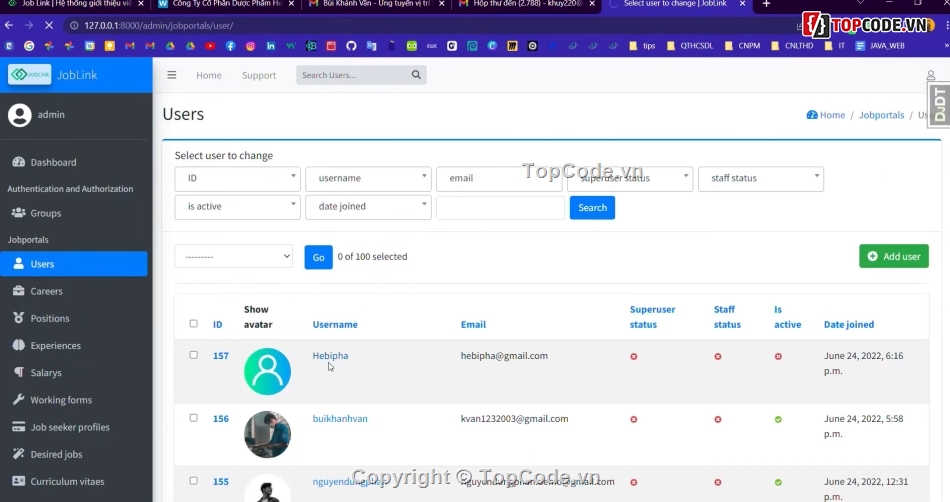Click the browser forward arrow

[28, 25]
